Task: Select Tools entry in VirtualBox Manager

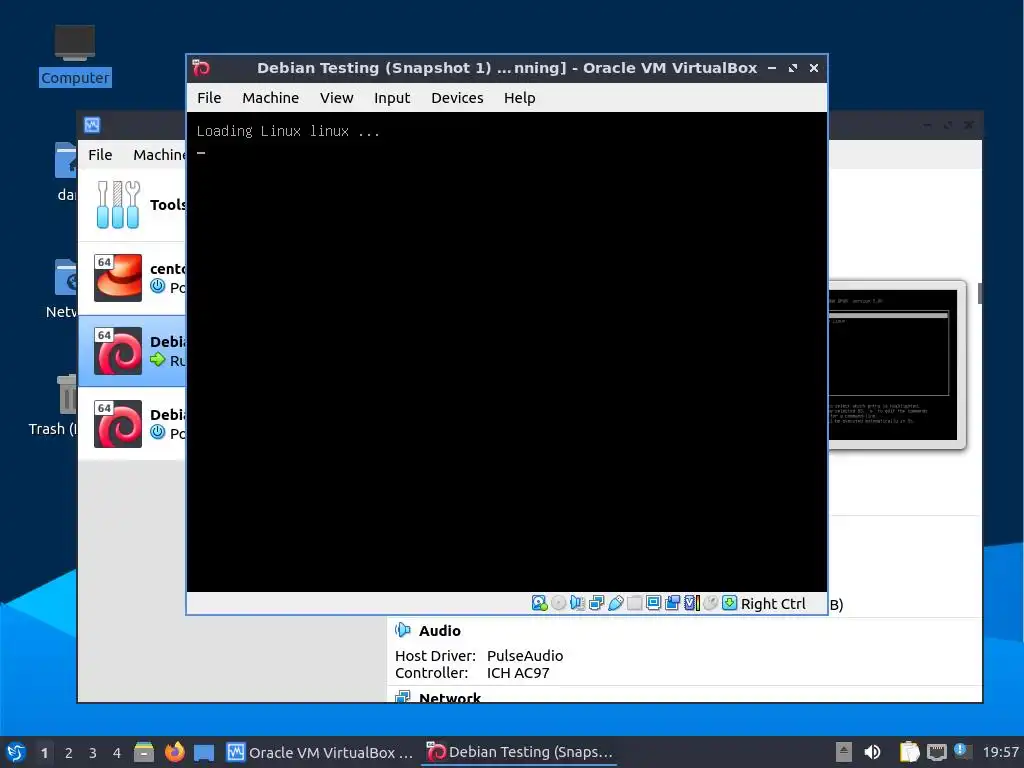Action: coord(133,205)
